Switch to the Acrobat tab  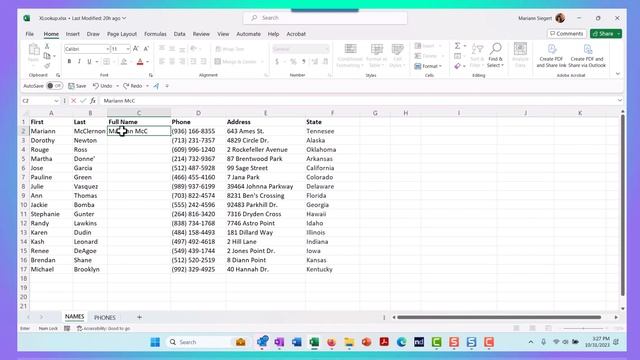pos(296,34)
